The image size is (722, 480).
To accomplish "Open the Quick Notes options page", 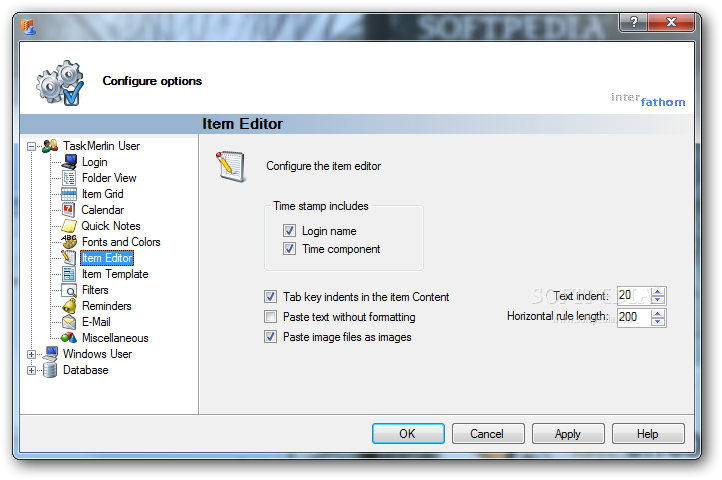I will [111, 226].
